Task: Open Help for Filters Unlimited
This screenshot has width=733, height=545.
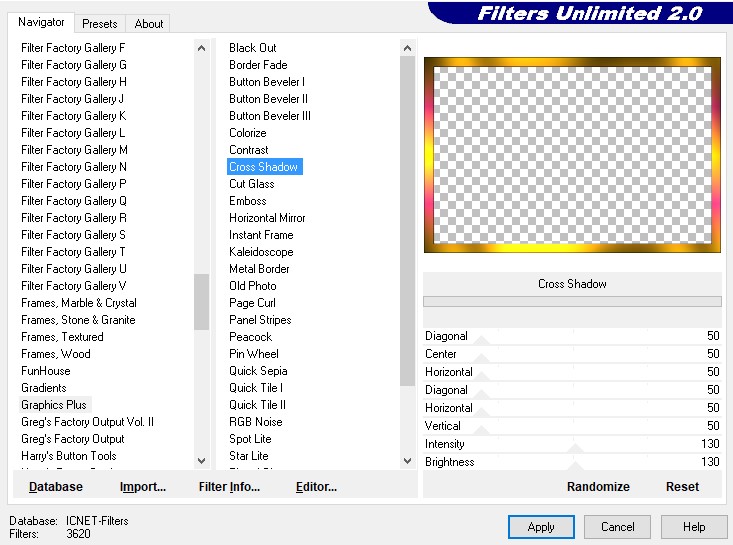Action: coord(694,526)
